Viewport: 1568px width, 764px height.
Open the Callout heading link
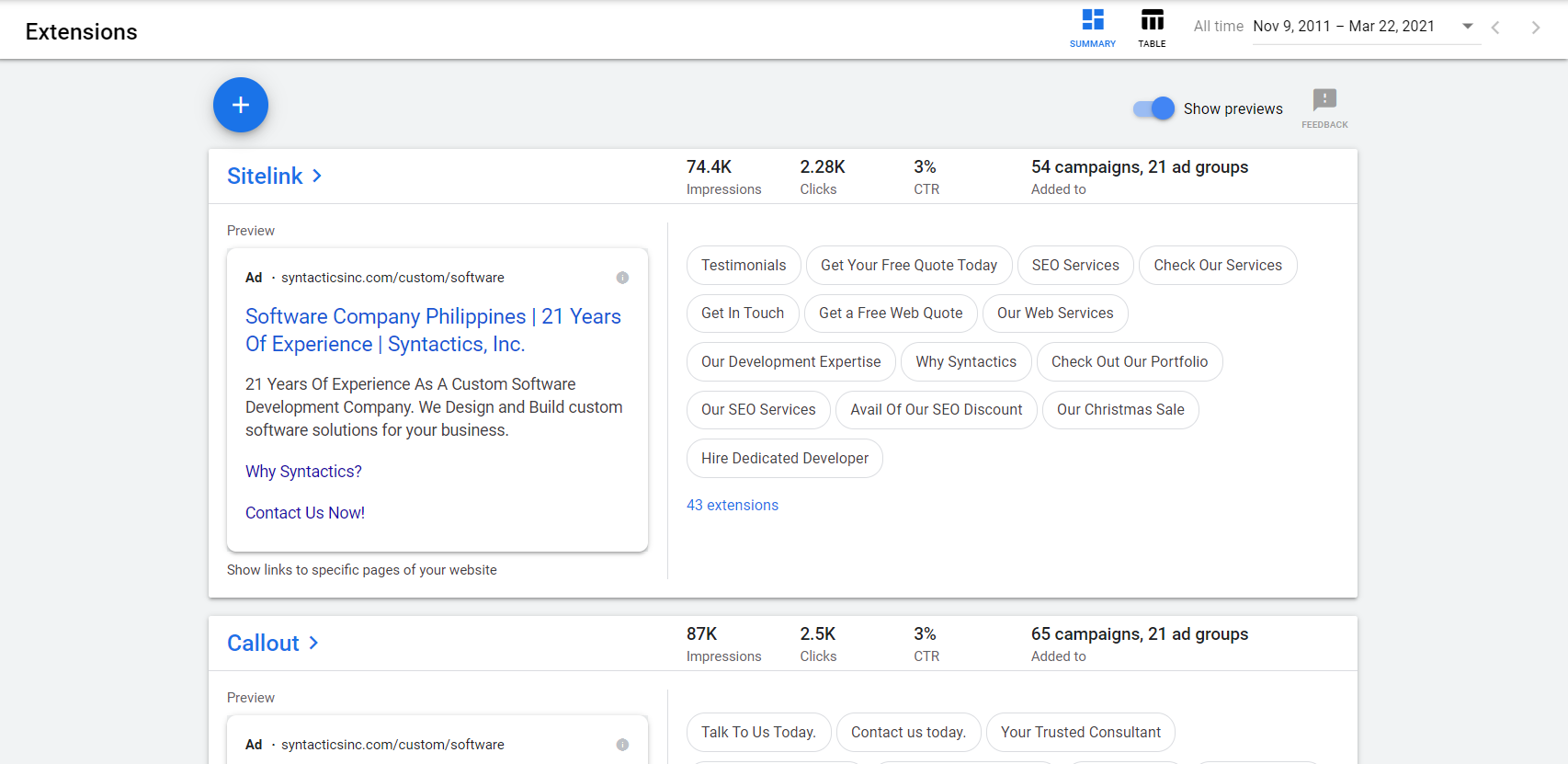[263, 643]
